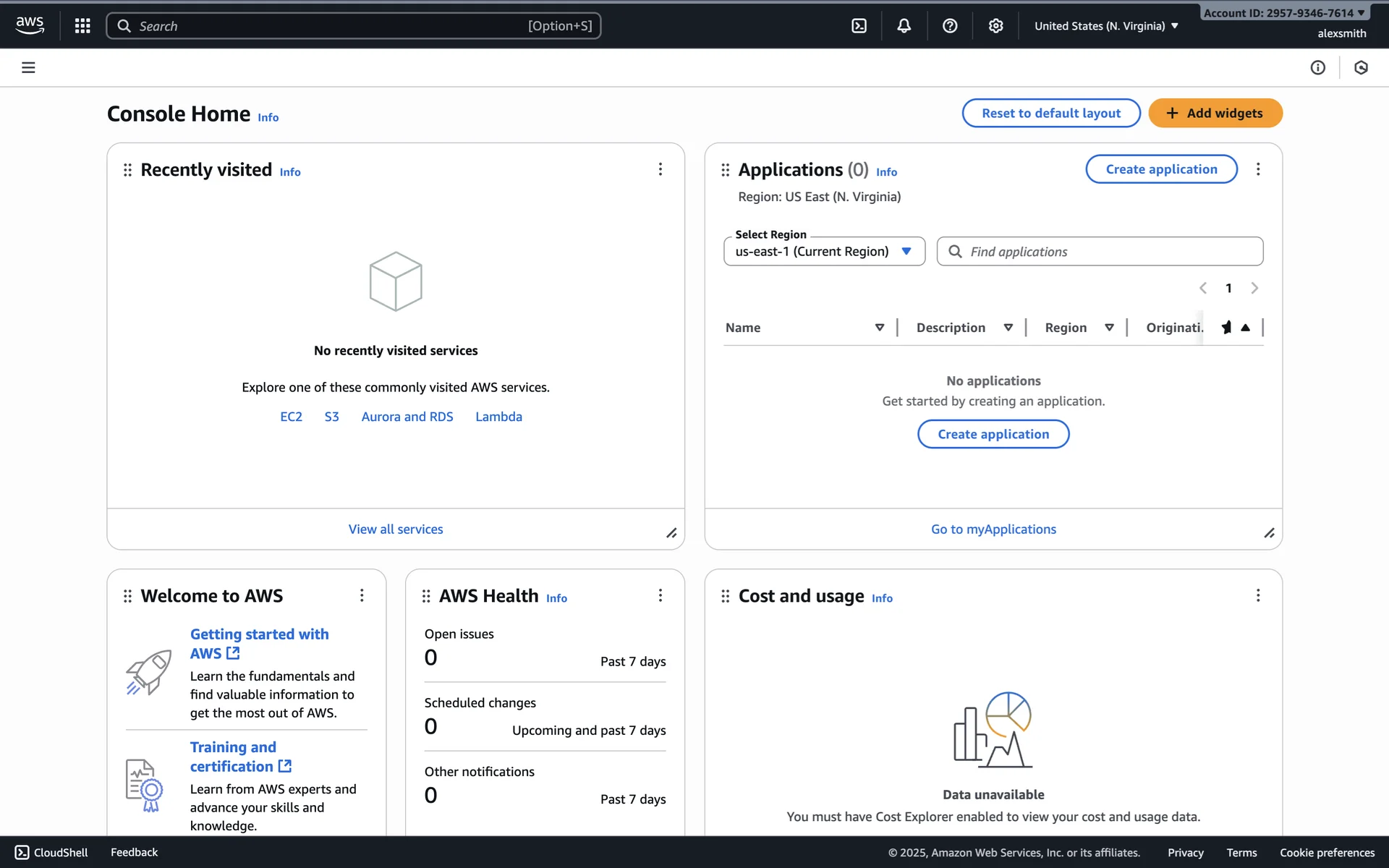Click the AWS logo home icon
Viewport: 1389px width, 868px height.
tap(30, 25)
